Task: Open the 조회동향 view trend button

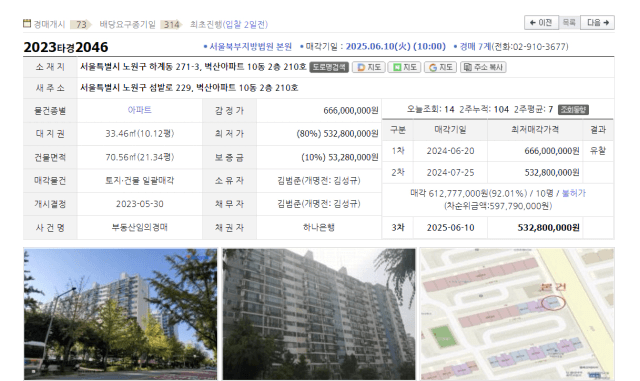Action: [x=573, y=109]
